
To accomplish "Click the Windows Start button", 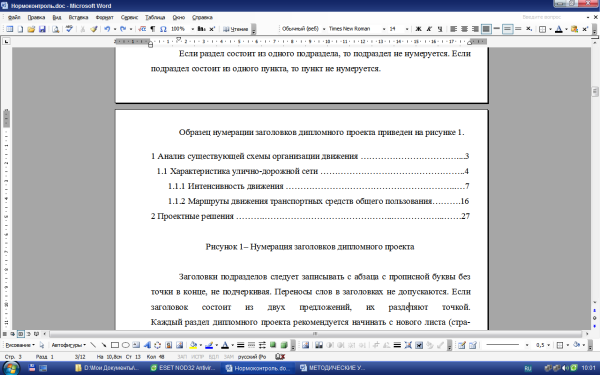I will pyautogui.click(x=11, y=368).
